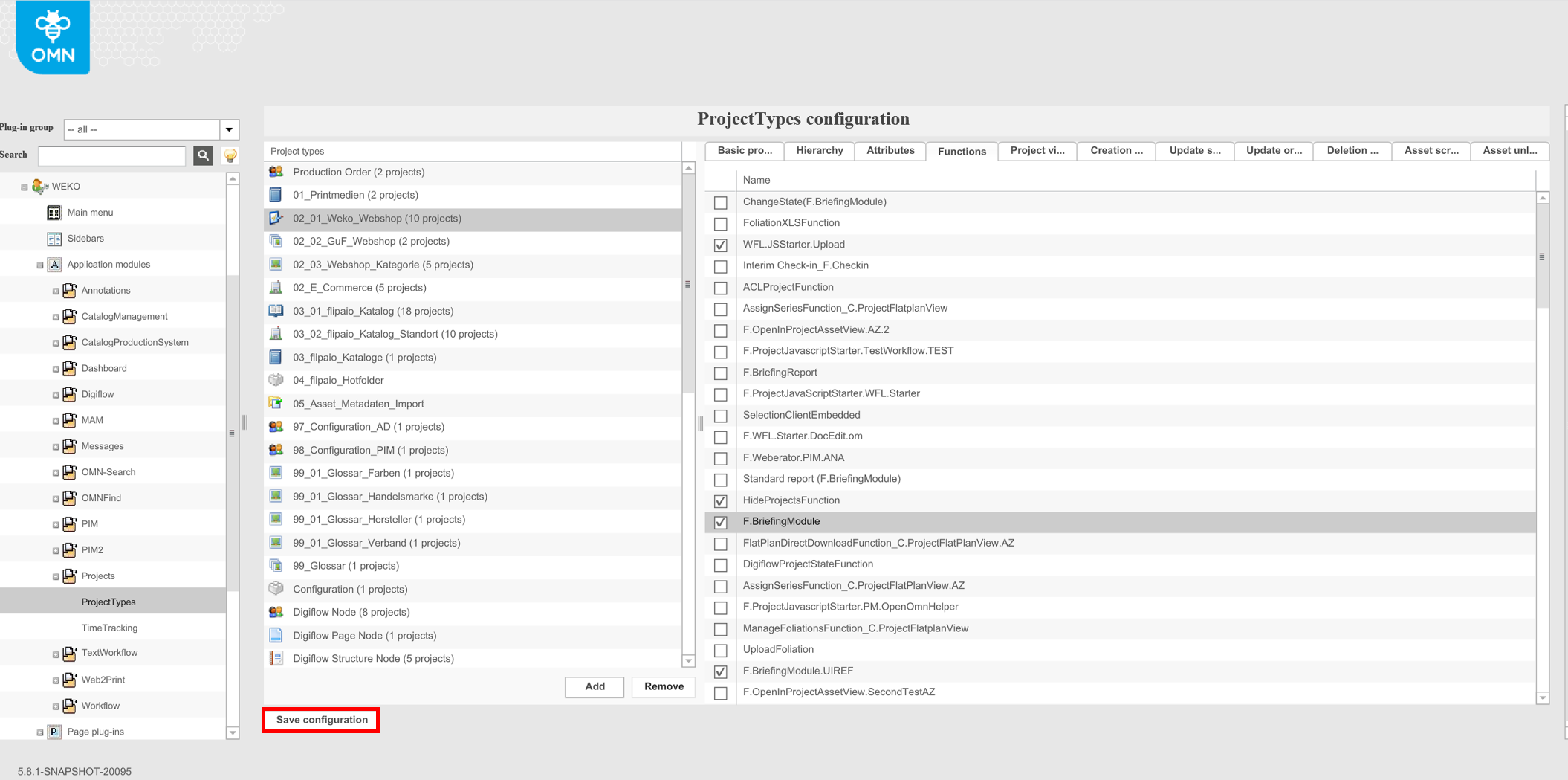Open the Hierarchy tab
The height and width of the screenshot is (780, 1568).
click(x=820, y=151)
